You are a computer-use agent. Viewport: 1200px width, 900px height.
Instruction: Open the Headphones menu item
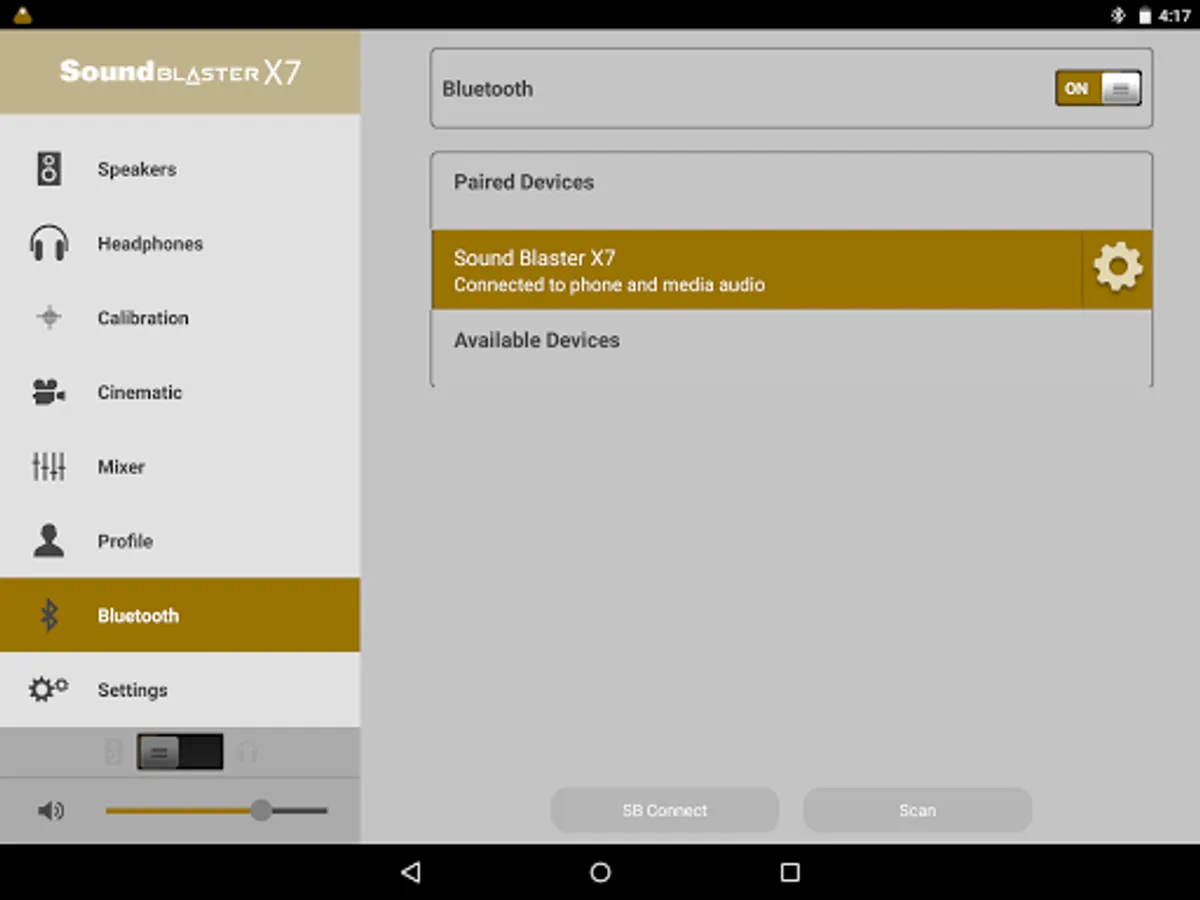[180, 244]
